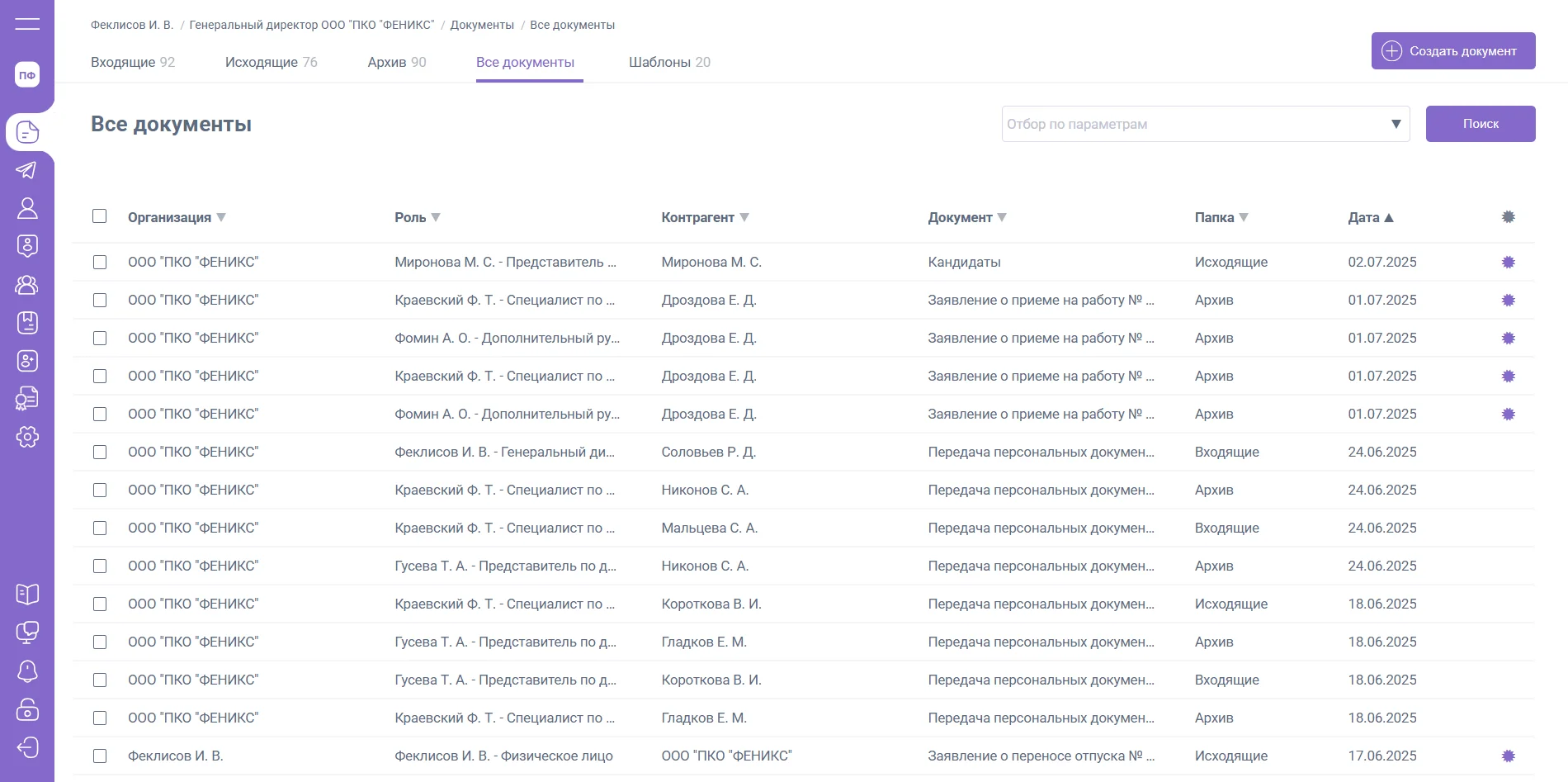The height and width of the screenshot is (782, 1568).
Task: Expand the Отбор по параметрам dropdown
Action: point(1396,124)
